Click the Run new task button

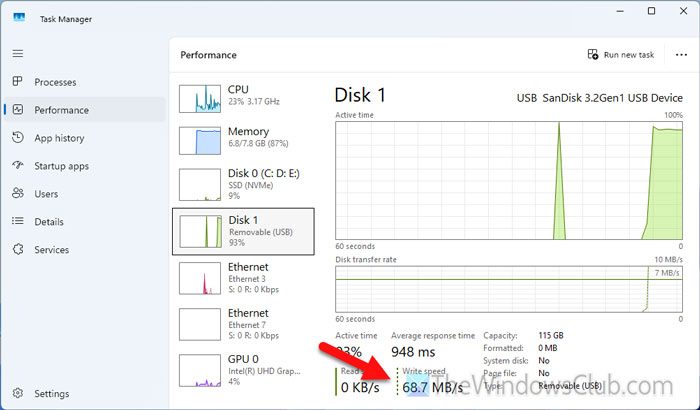click(619, 55)
